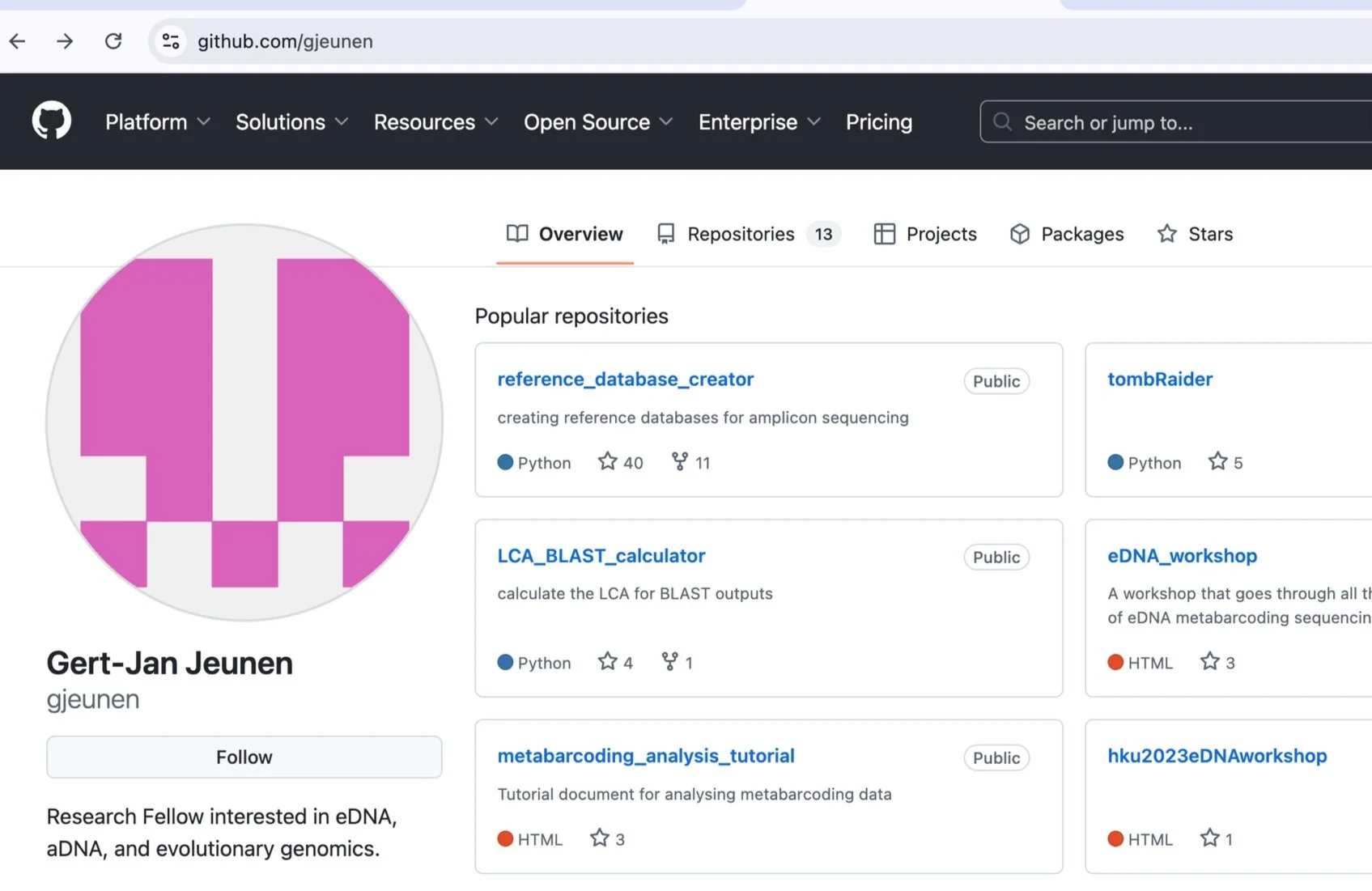Screen dimensions: 1372x891
Task: Open the eDNA_workshop repository
Action: point(1183,555)
